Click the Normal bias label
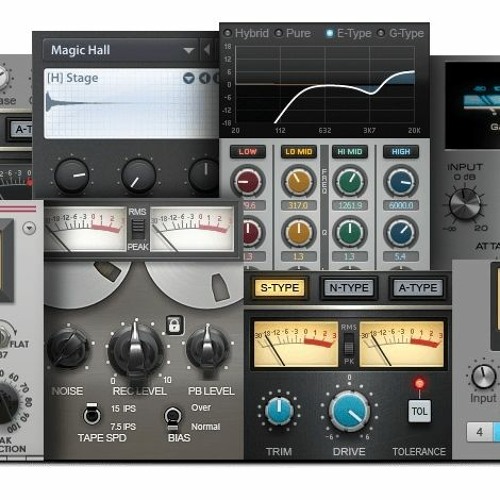Image resolution: width=500 pixels, height=500 pixels. tap(205, 427)
